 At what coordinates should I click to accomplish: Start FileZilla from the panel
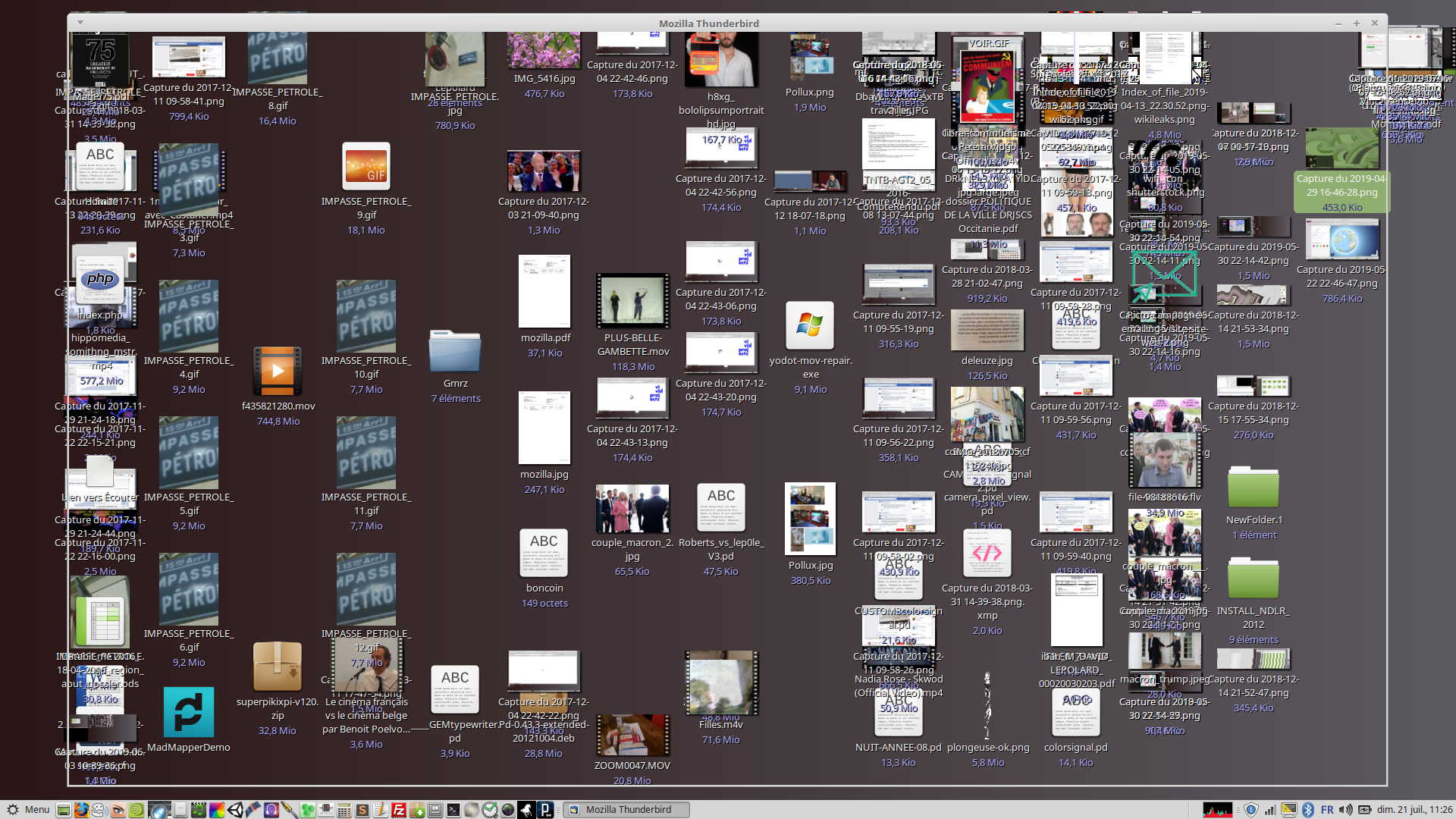(399, 810)
